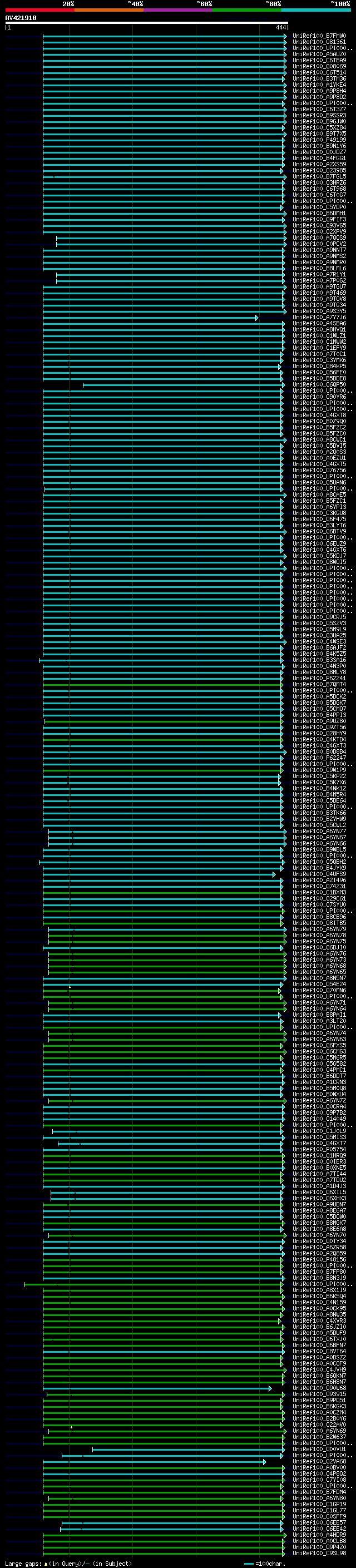
Task: Choose the UniRef100_C4WSE3 label
Action: tap(319, 641)
